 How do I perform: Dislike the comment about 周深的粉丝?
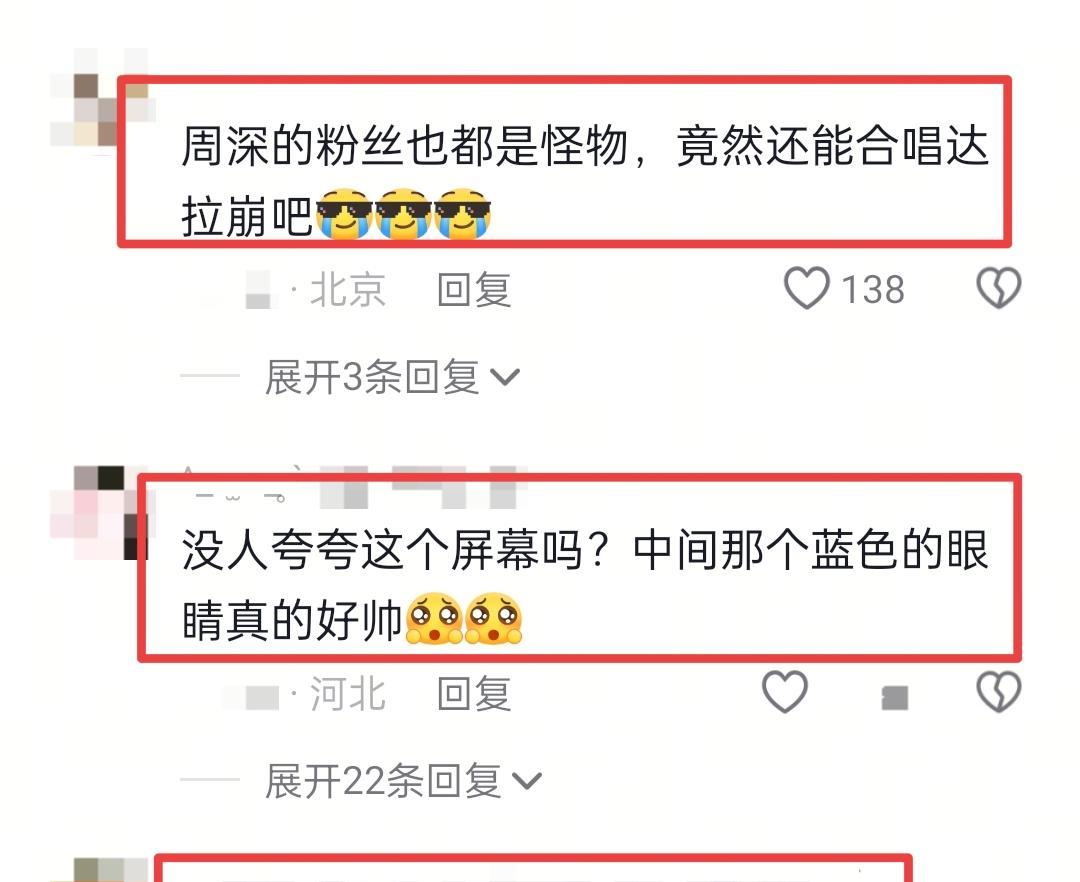point(999,288)
